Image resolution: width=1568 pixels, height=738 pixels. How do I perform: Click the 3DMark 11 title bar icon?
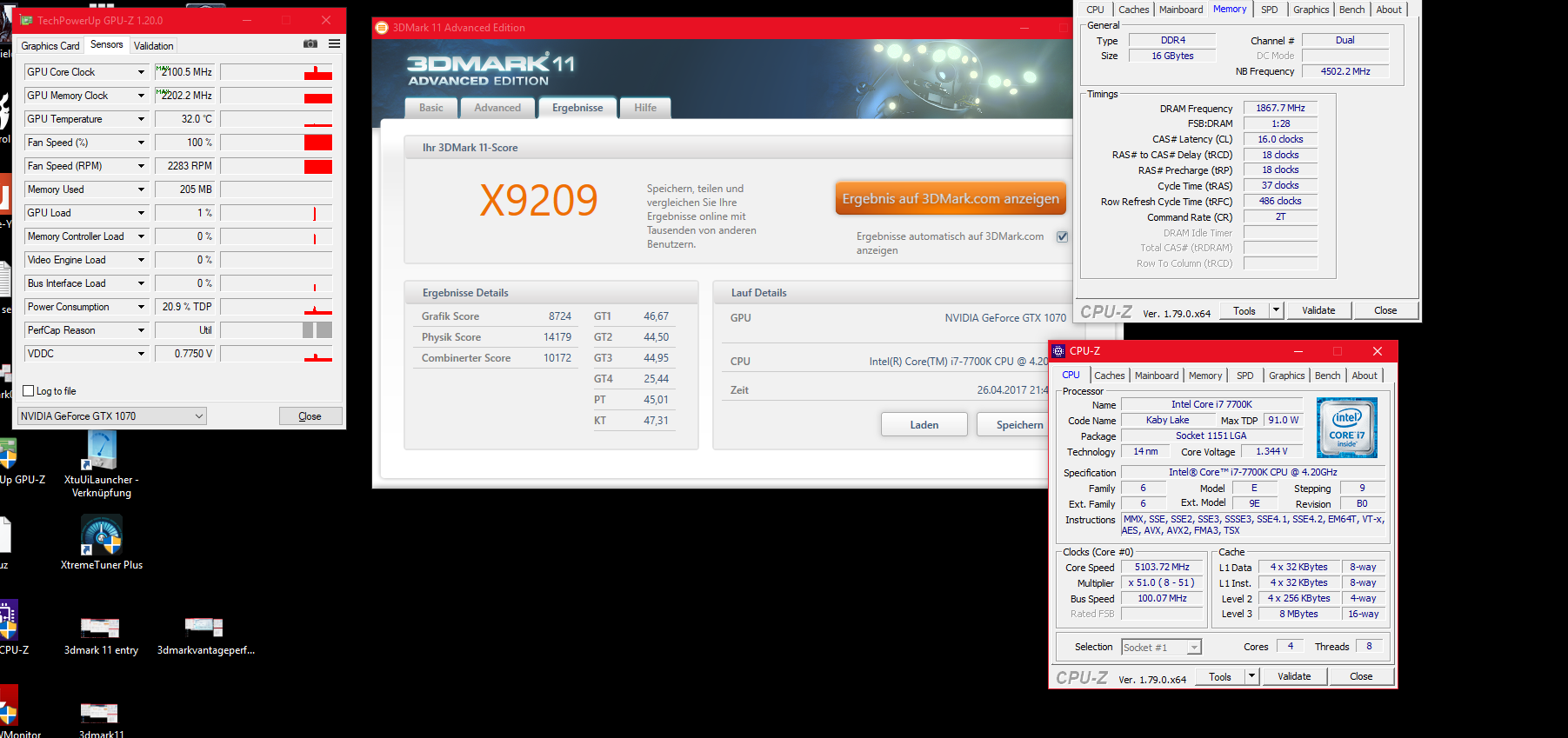click(382, 28)
